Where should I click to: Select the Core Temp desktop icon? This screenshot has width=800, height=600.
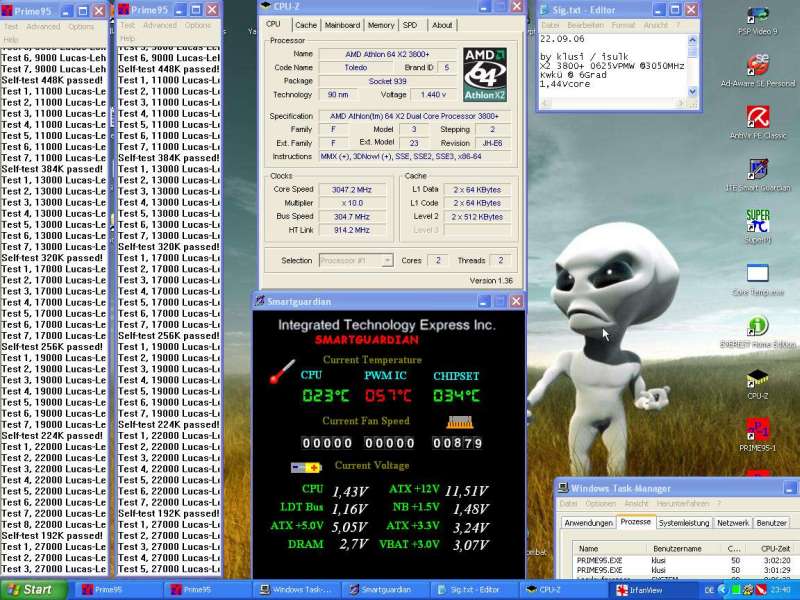[x=758, y=280]
